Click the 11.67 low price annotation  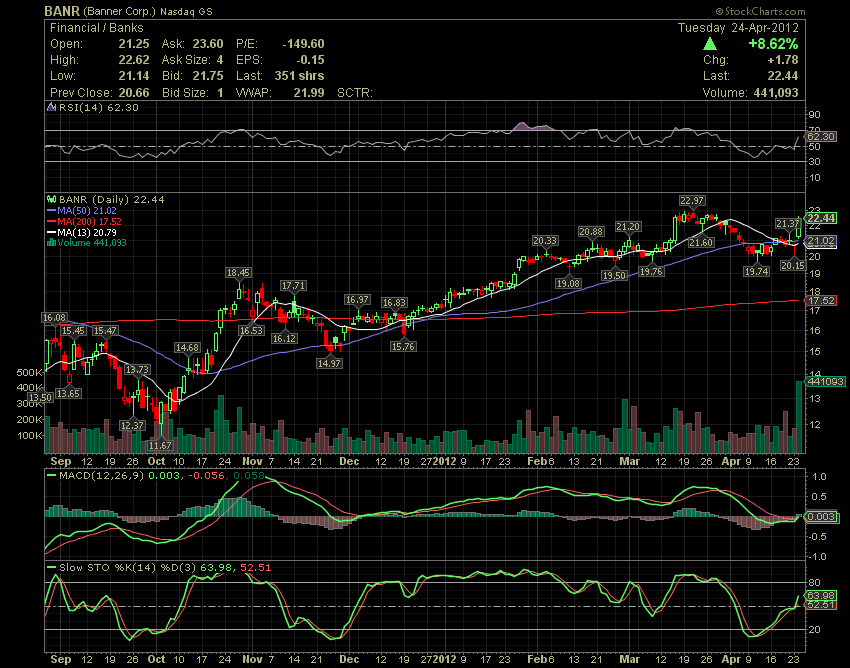coord(160,445)
